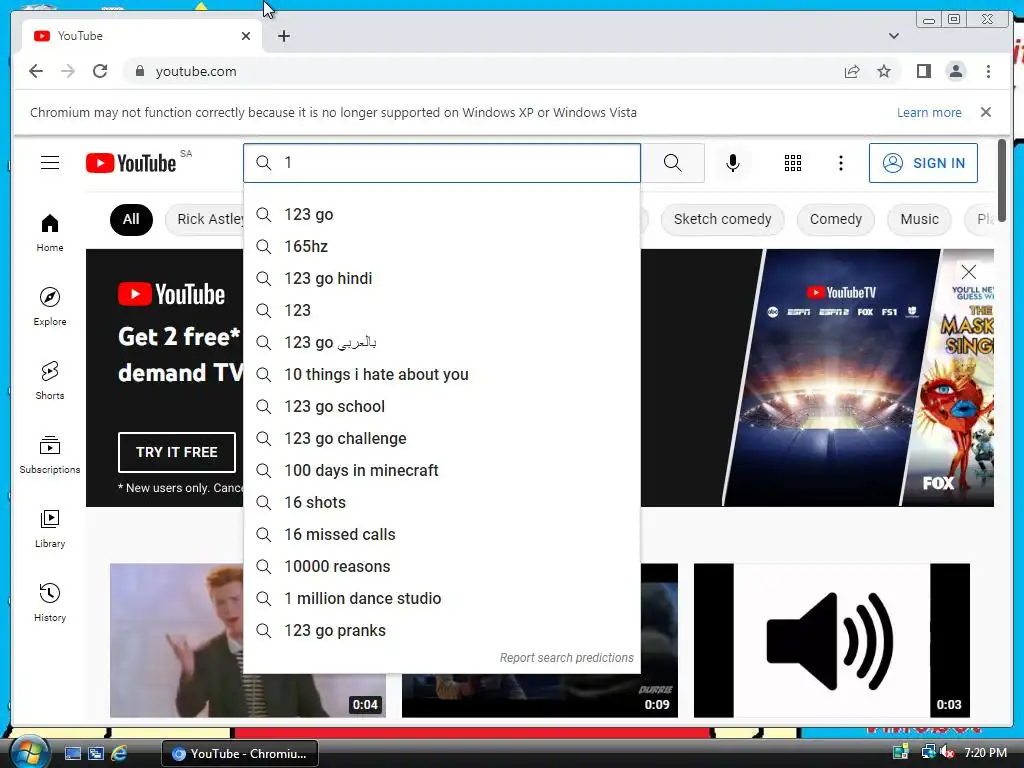The image size is (1024, 768).
Task: Click the TRY IT FREE button
Action: coord(177,452)
